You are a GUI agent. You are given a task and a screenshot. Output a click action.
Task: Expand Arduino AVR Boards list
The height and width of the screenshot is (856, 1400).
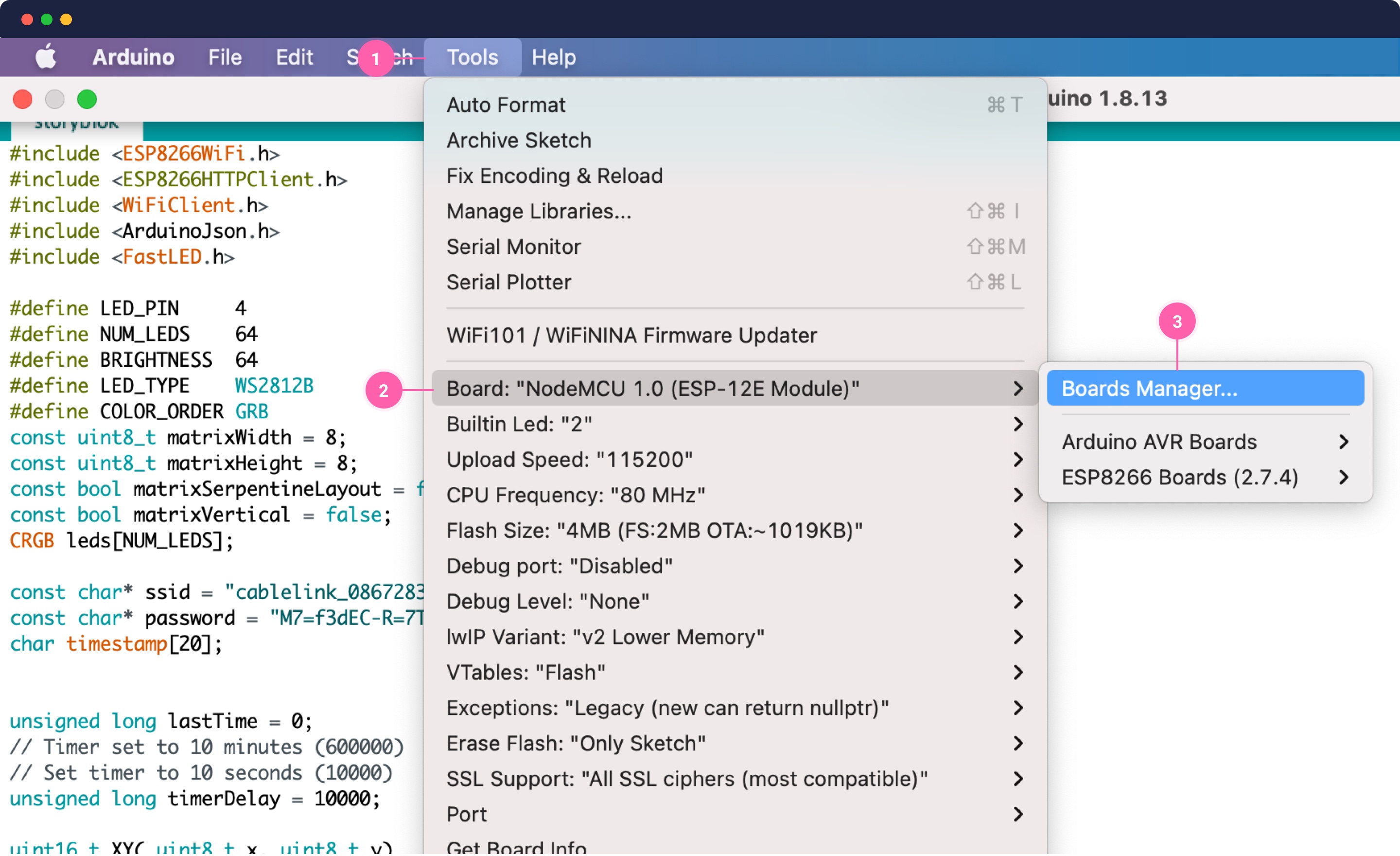1205,442
